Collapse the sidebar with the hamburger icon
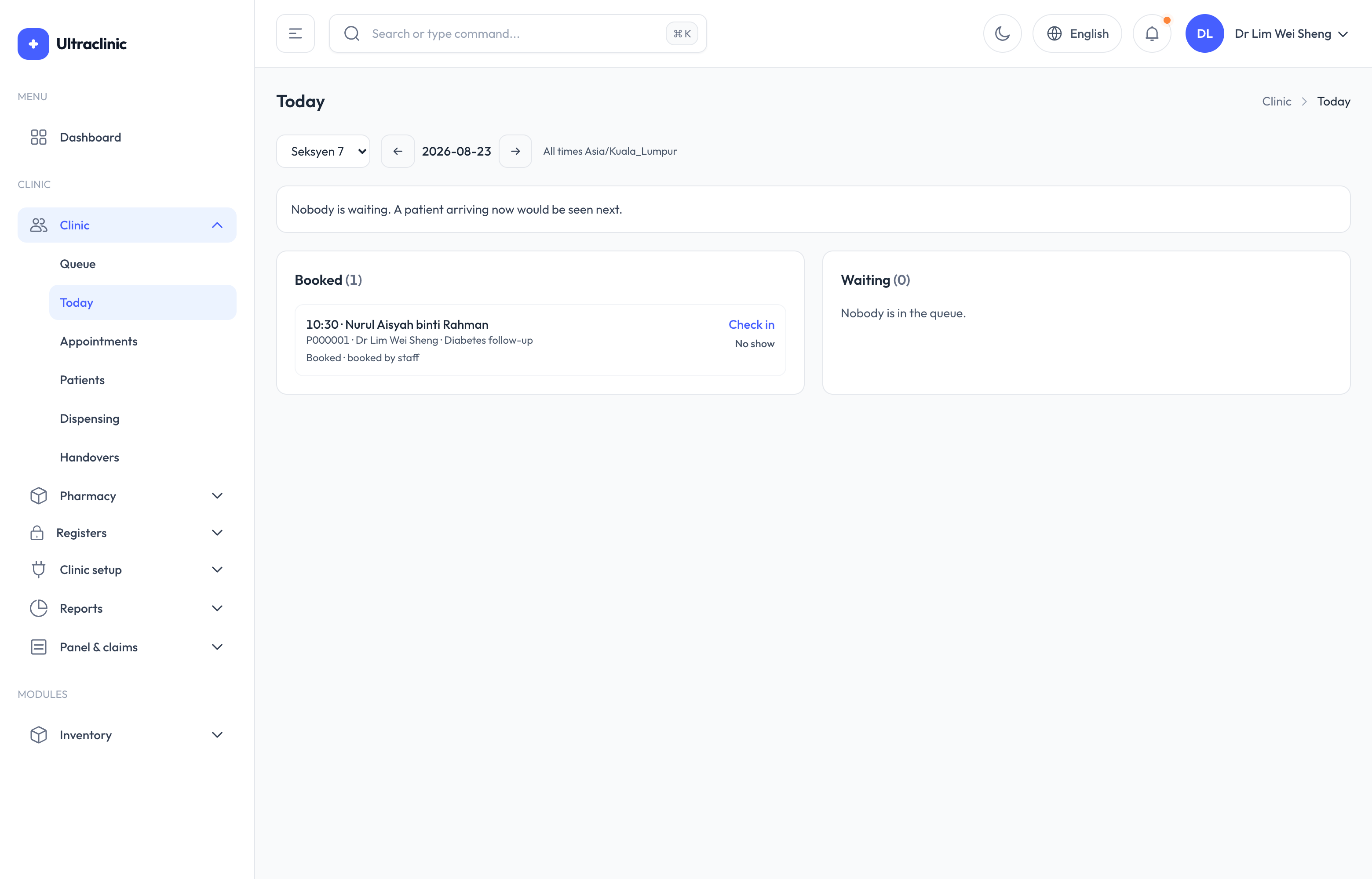 pyautogui.click(x=295, y=34)
